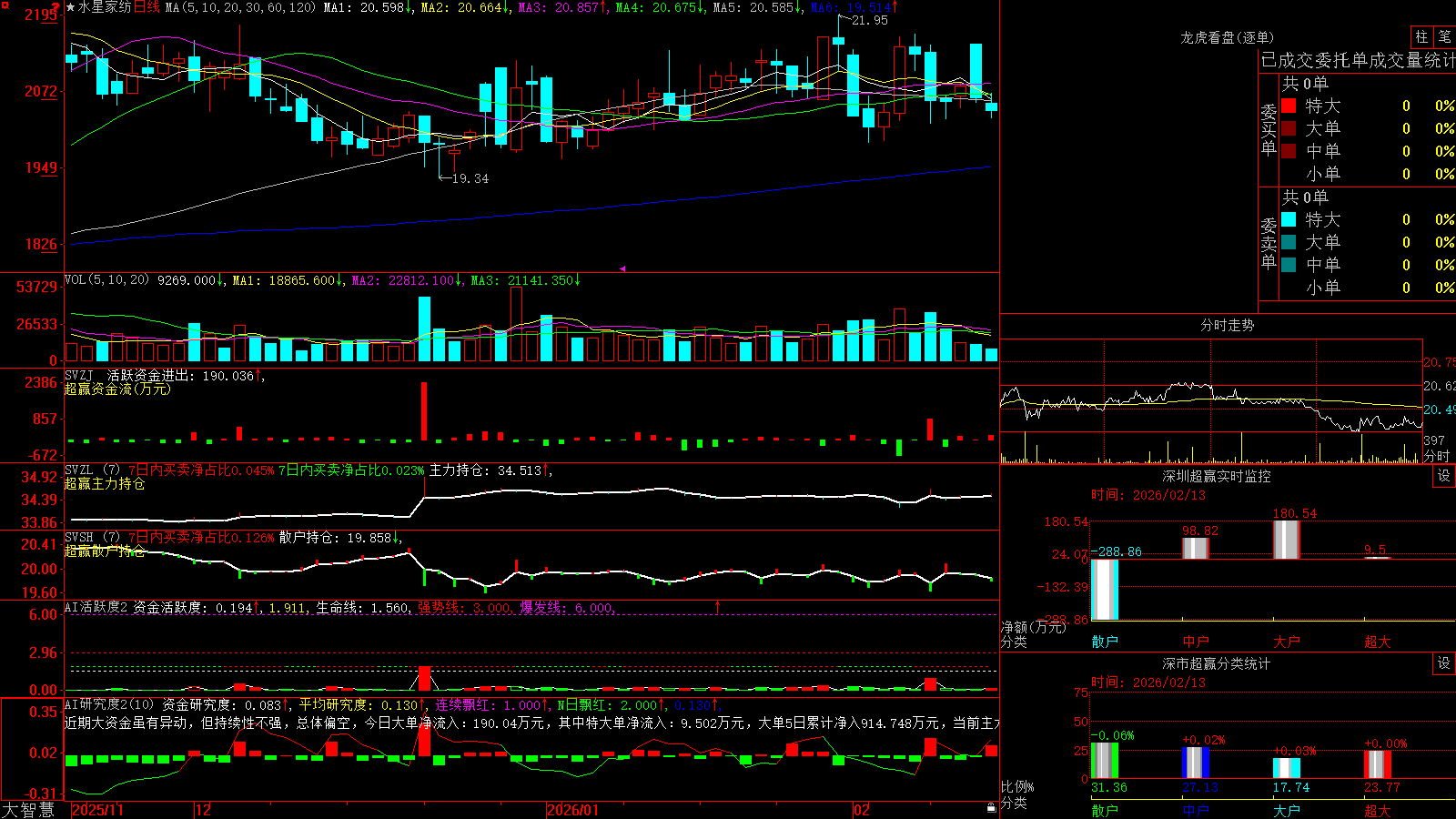Toggle 笔 tick display mode

pos(1444,36)
